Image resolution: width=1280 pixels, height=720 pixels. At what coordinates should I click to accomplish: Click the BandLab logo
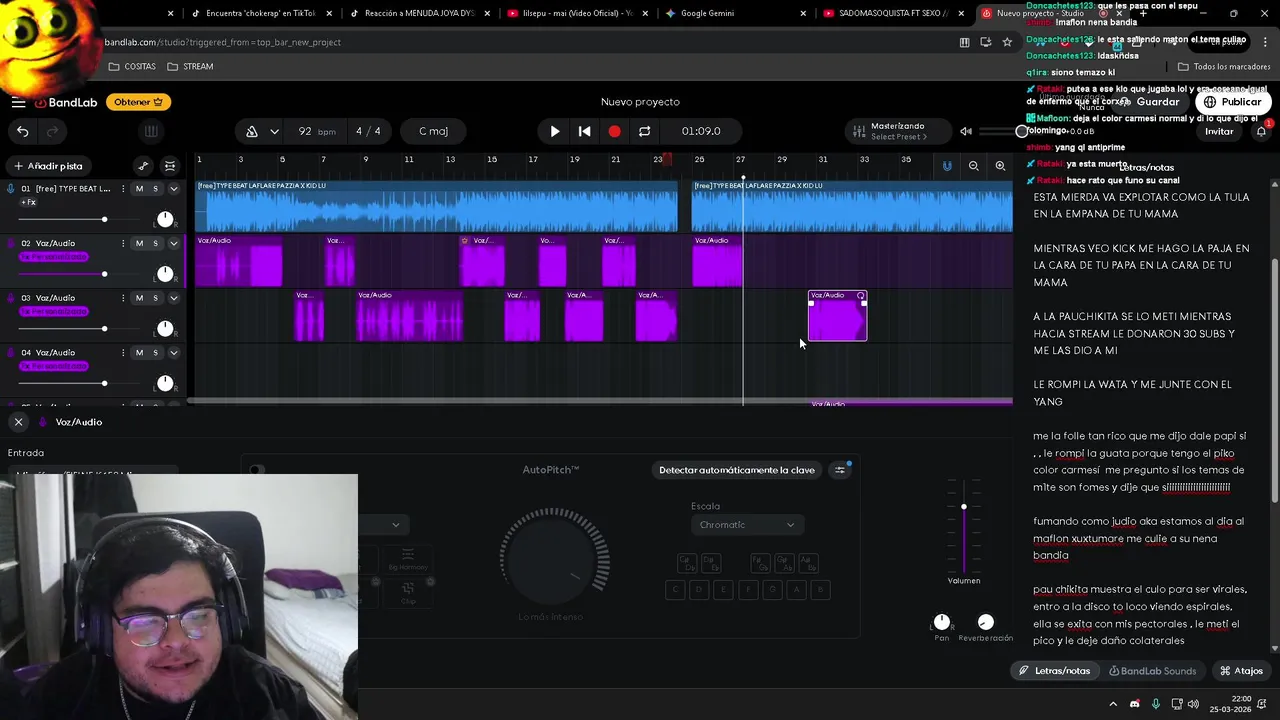point(66,102)
